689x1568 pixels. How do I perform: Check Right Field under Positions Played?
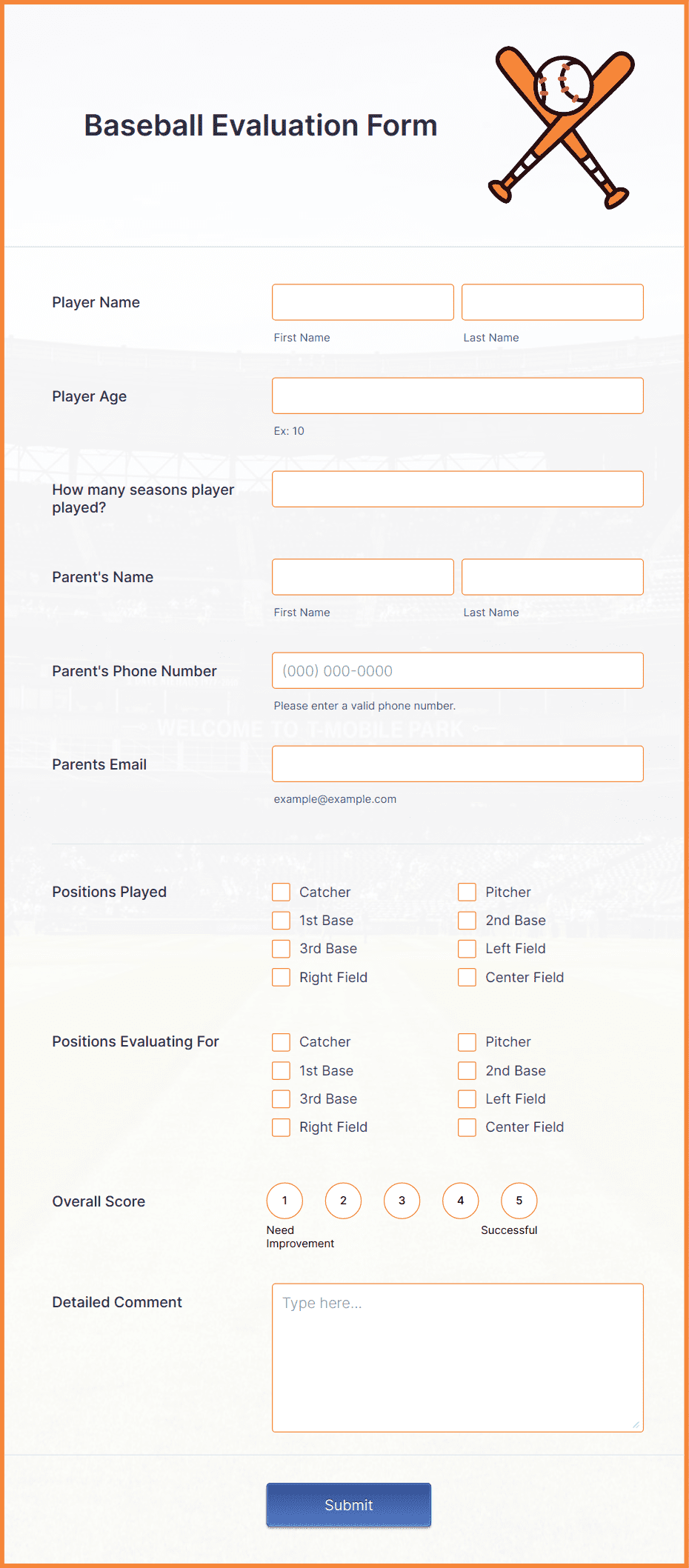tap(281, 977)
